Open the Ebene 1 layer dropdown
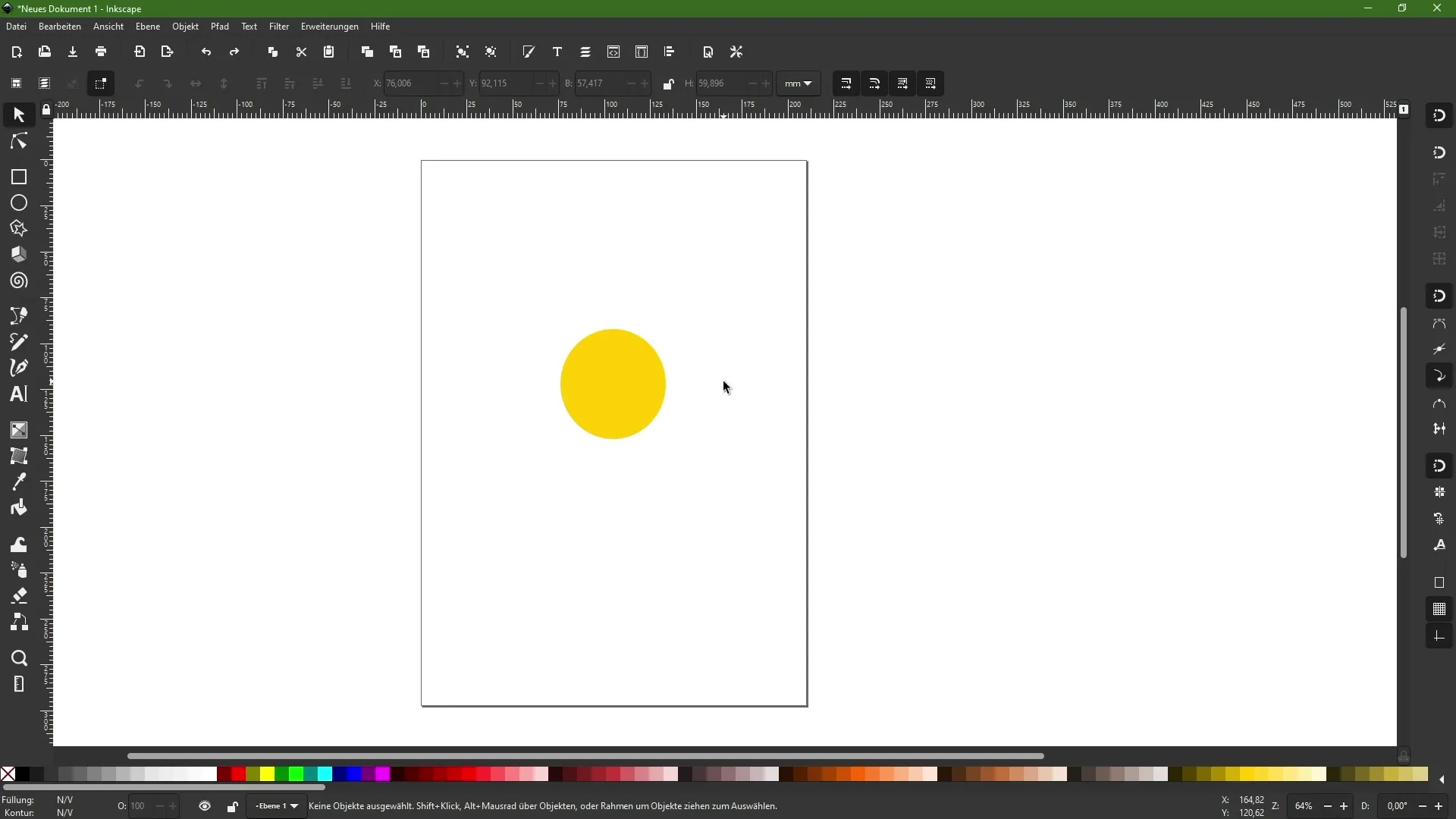 (277, 806)
